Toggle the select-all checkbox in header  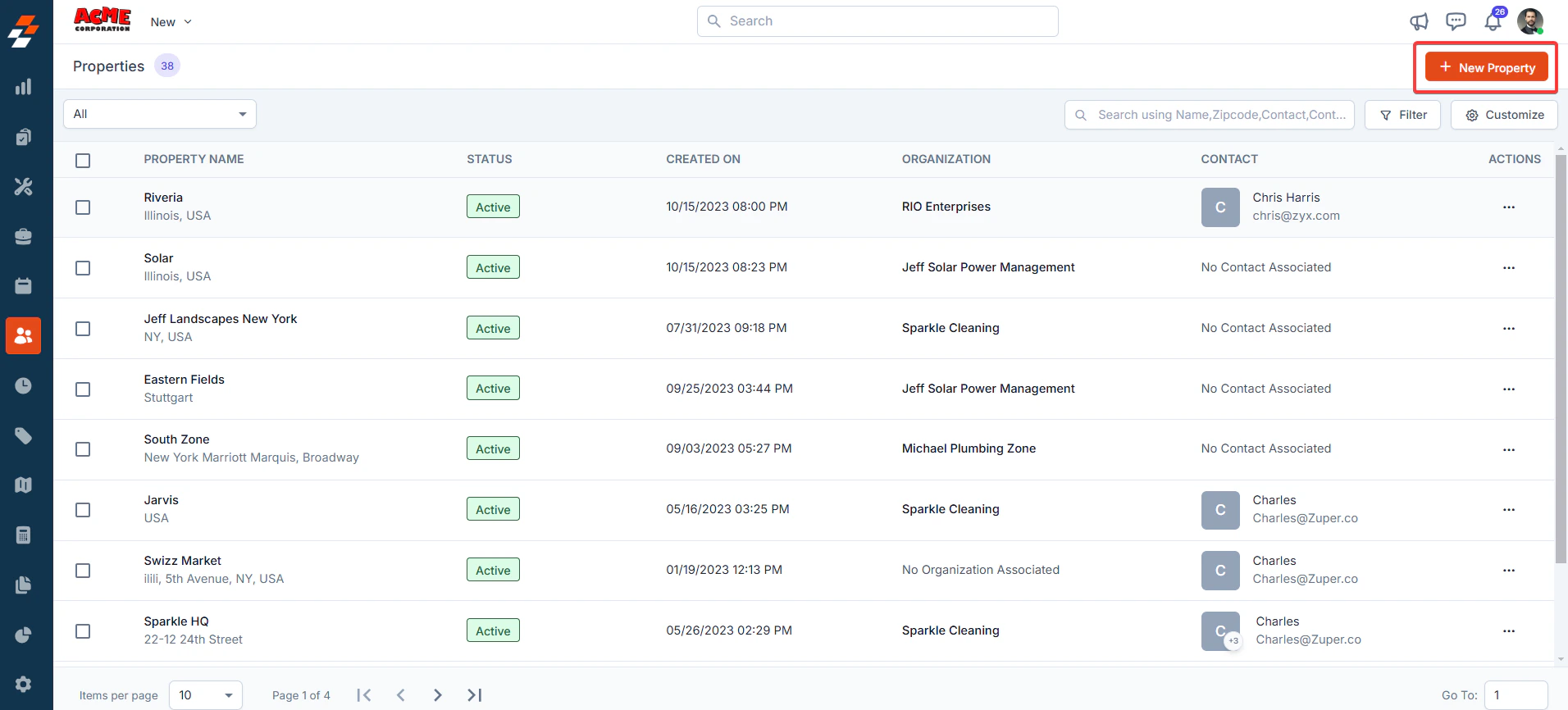coord(83,161)
